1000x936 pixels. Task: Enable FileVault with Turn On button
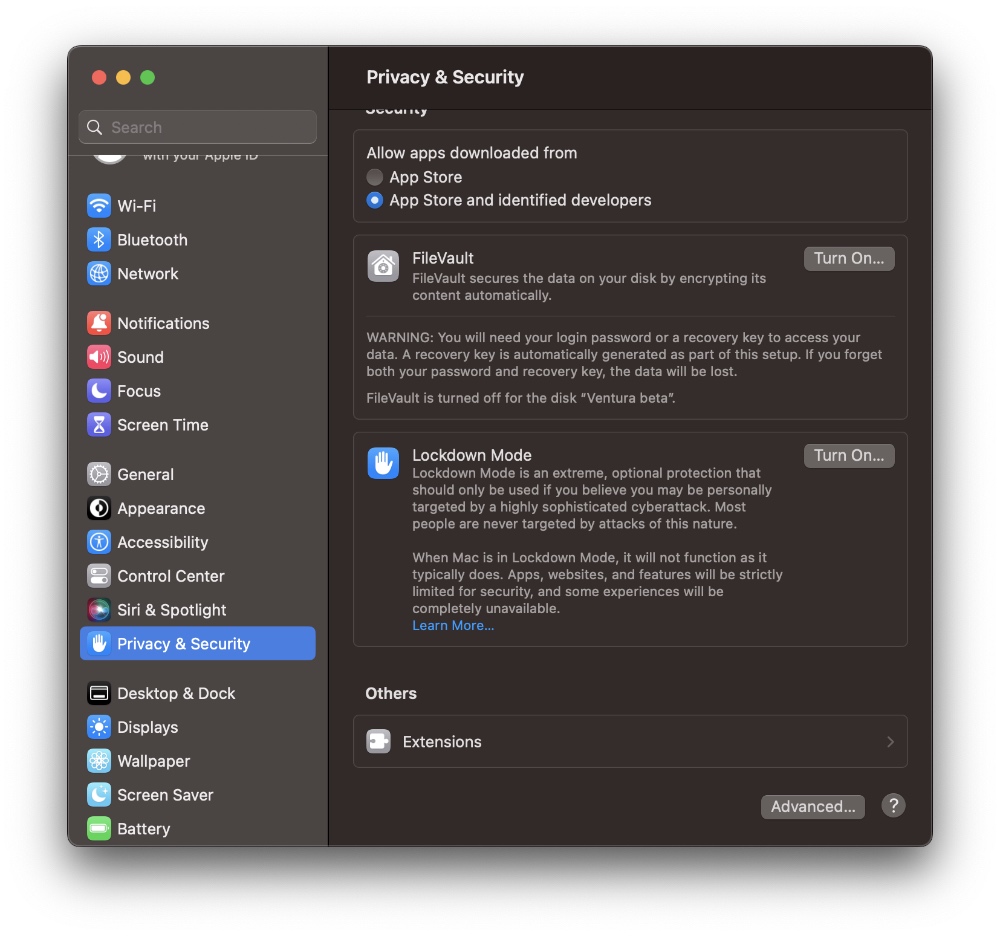[x=848, y=258]
